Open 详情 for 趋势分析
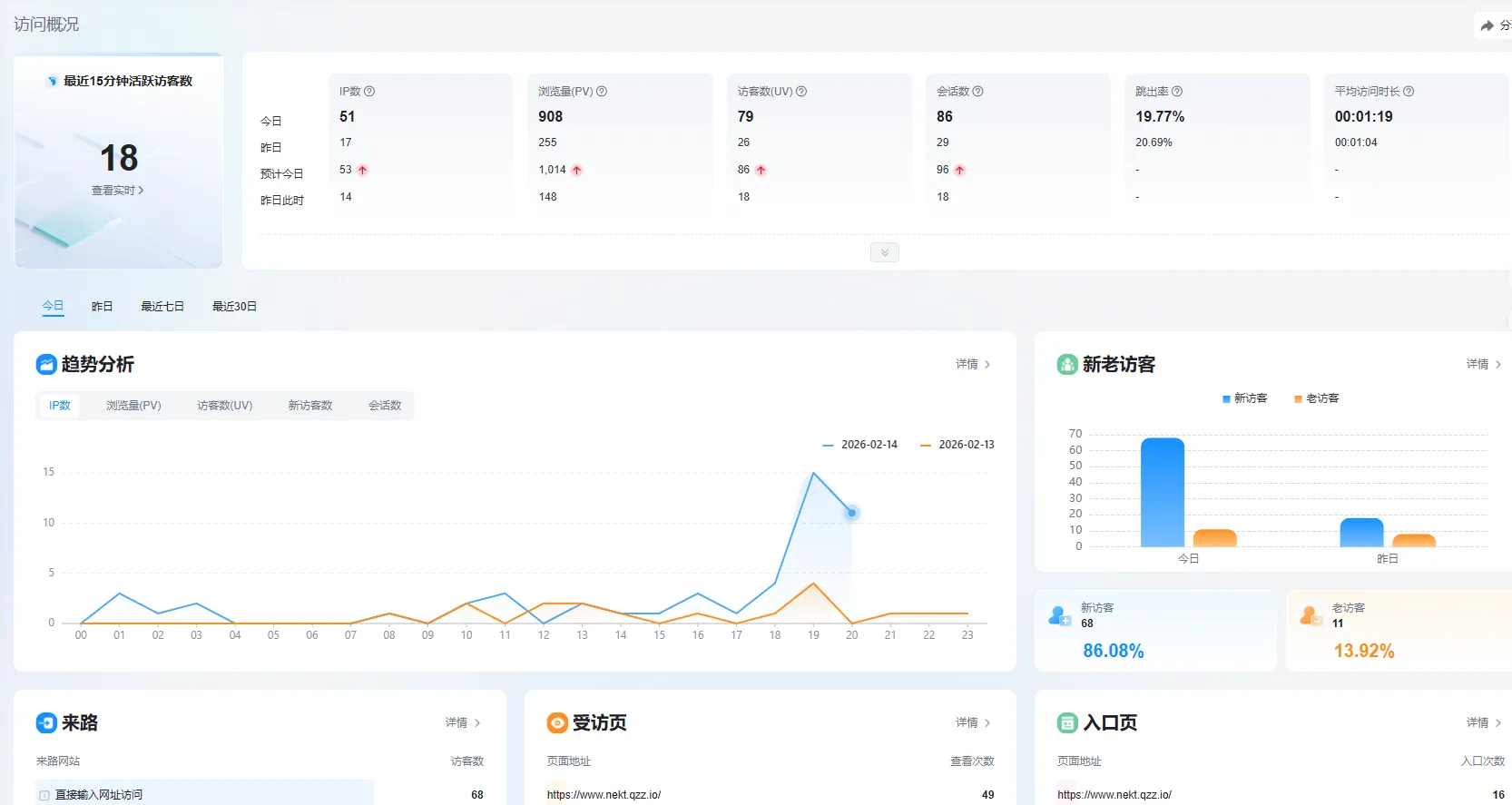The width and height of the screenshot is (1512, 805). (972, 364)
